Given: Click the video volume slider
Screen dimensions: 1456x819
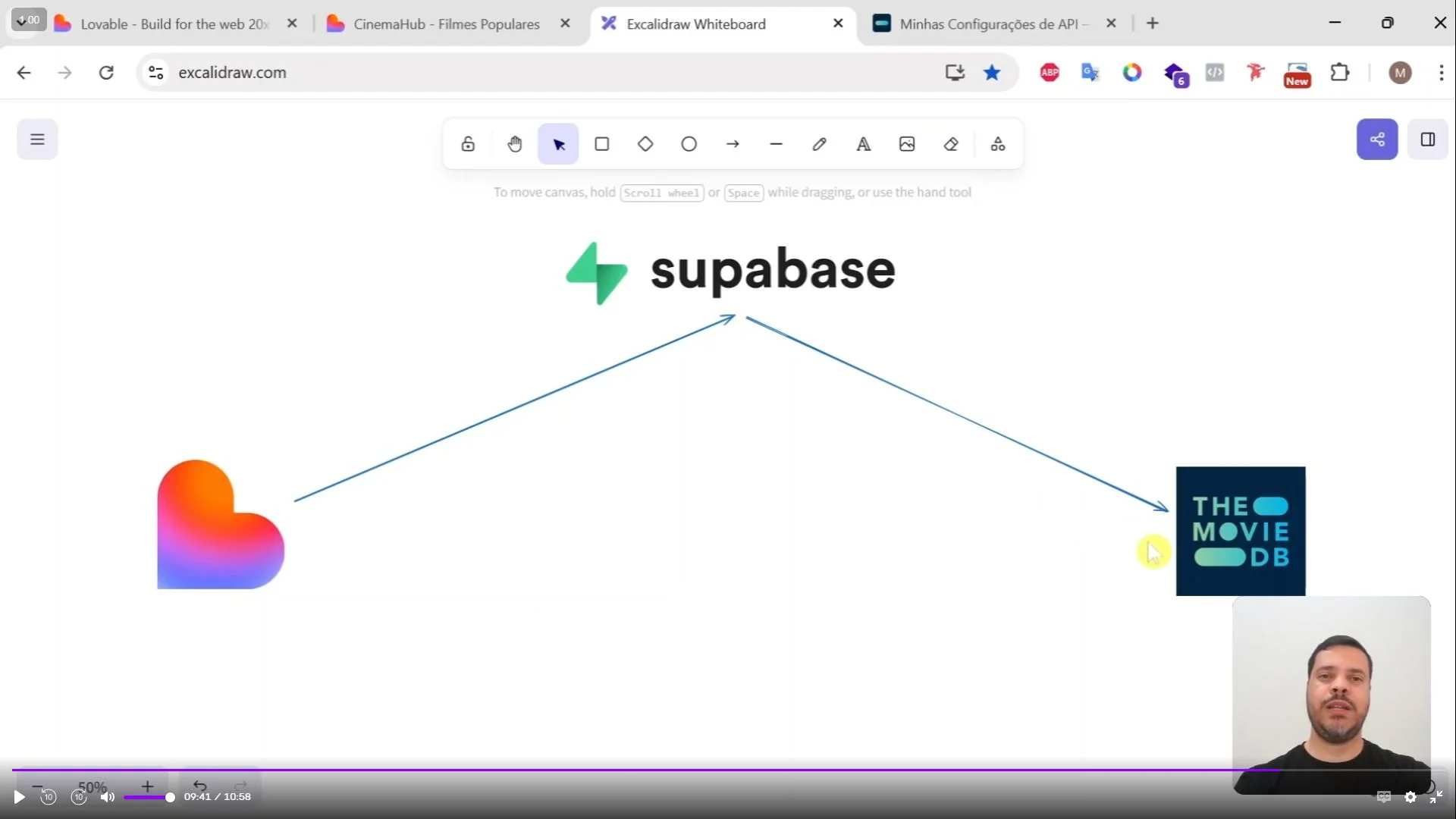Looking at the screenshot, I should [149, 797].
